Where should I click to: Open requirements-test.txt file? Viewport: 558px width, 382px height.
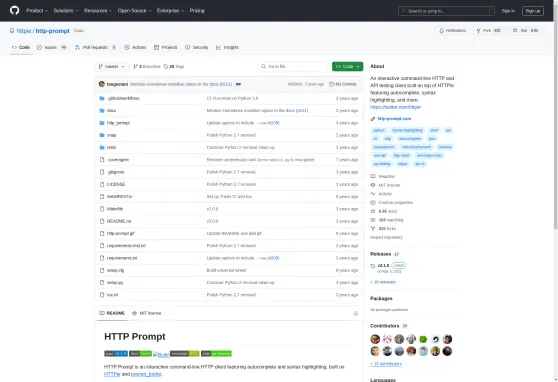tap(126, 246)
